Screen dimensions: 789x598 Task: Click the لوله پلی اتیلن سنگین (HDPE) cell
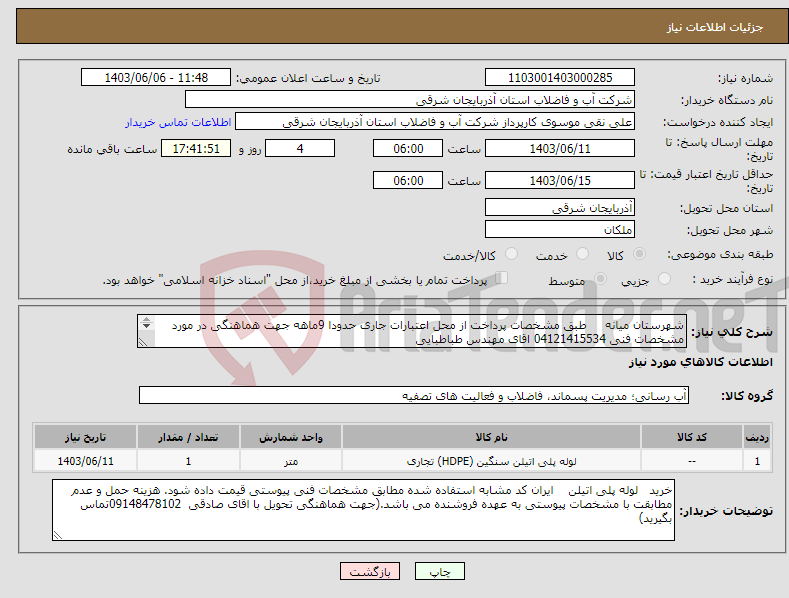[x=491, y=461]
